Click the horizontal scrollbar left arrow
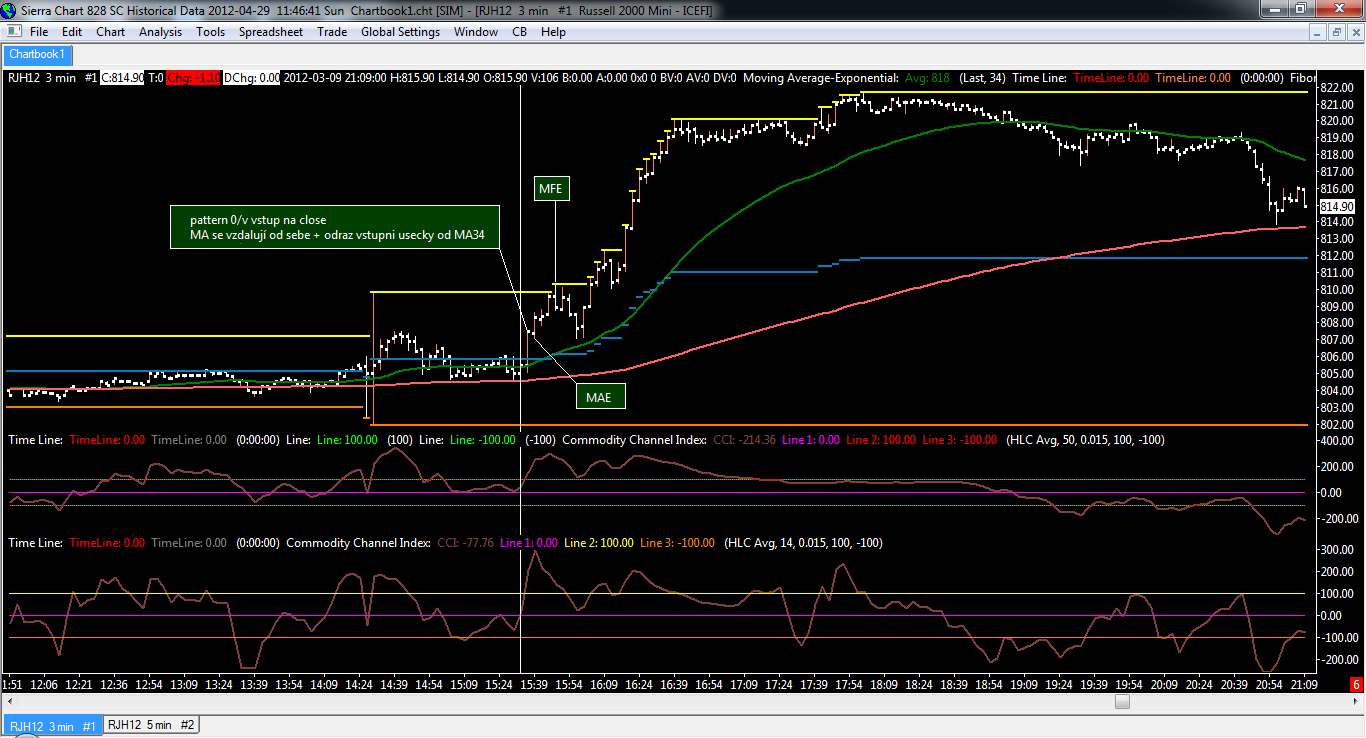The image size is (1366, 738). click(9, 702)
